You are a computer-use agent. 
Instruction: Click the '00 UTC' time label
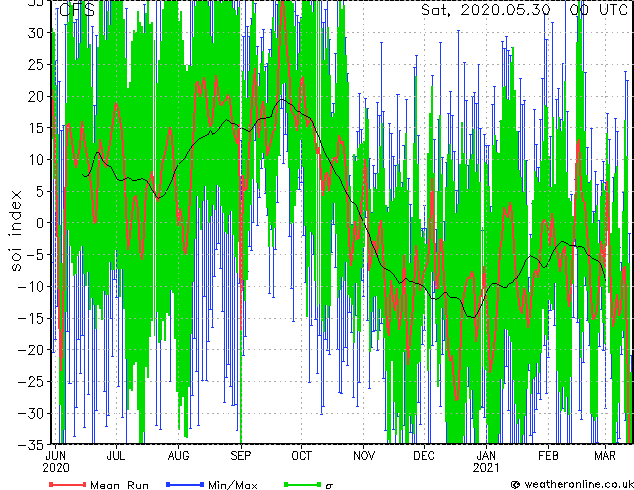pyautogui.click(x=599, y=10)
